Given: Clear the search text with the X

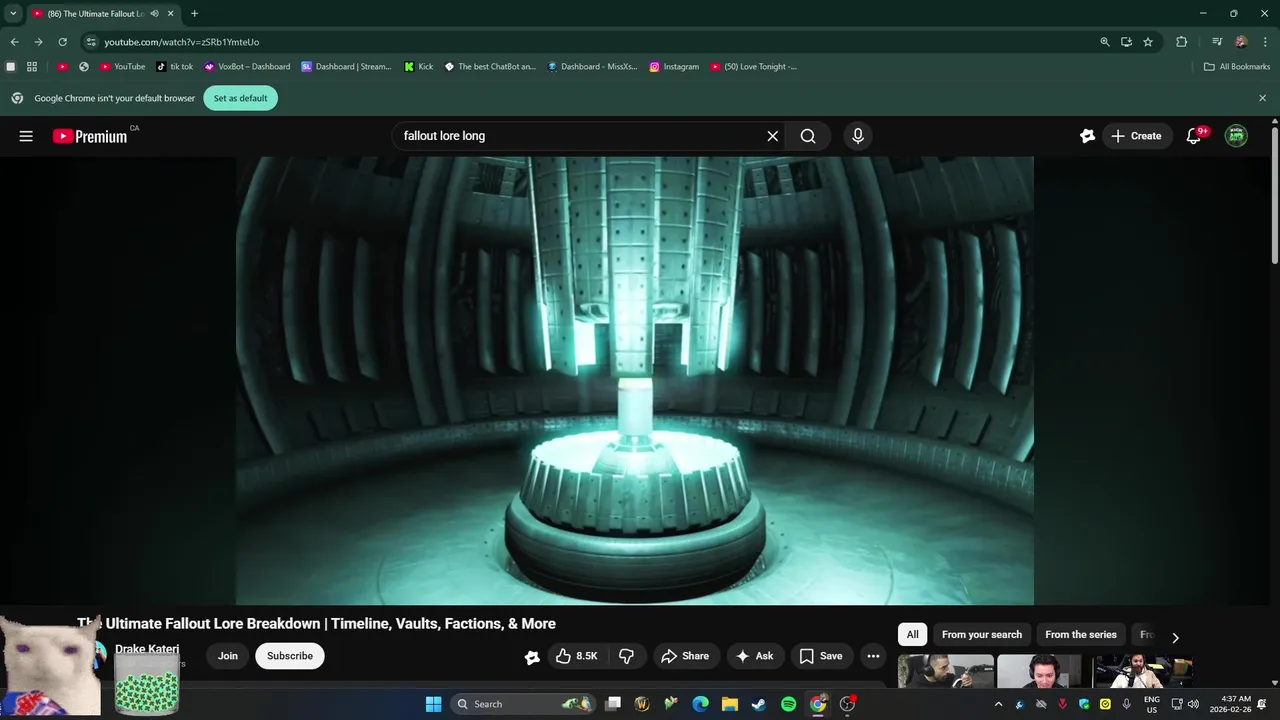Looking at the screenshot, I should (x=772, y=136).
